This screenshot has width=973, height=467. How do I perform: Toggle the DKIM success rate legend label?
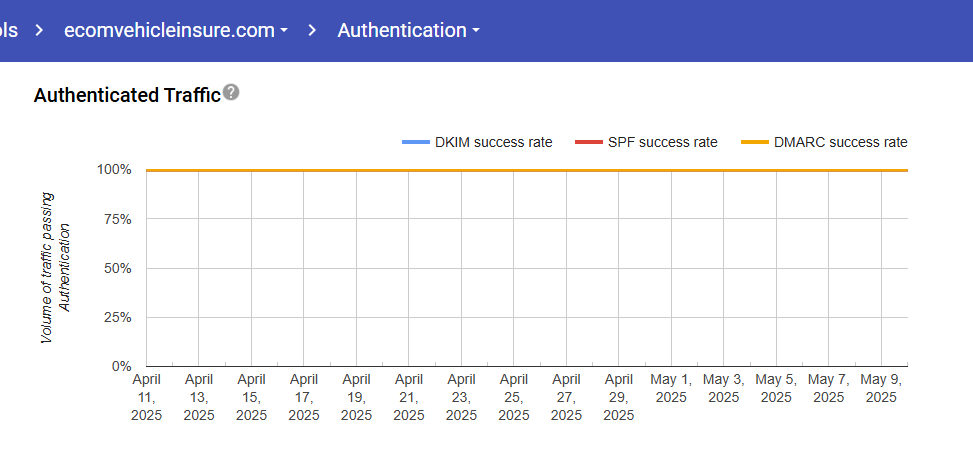click(493, 143)
